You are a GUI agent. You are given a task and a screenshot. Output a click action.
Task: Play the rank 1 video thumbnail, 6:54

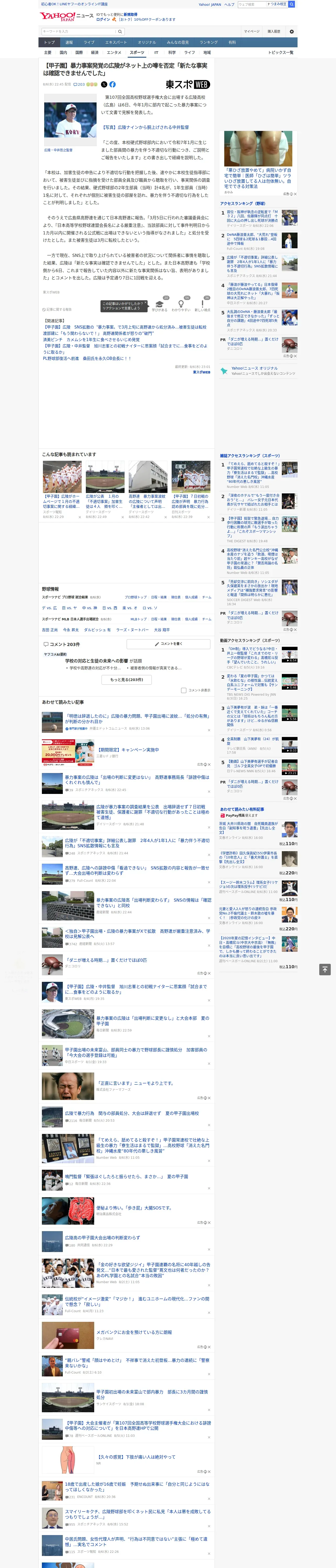coord(290,654)
